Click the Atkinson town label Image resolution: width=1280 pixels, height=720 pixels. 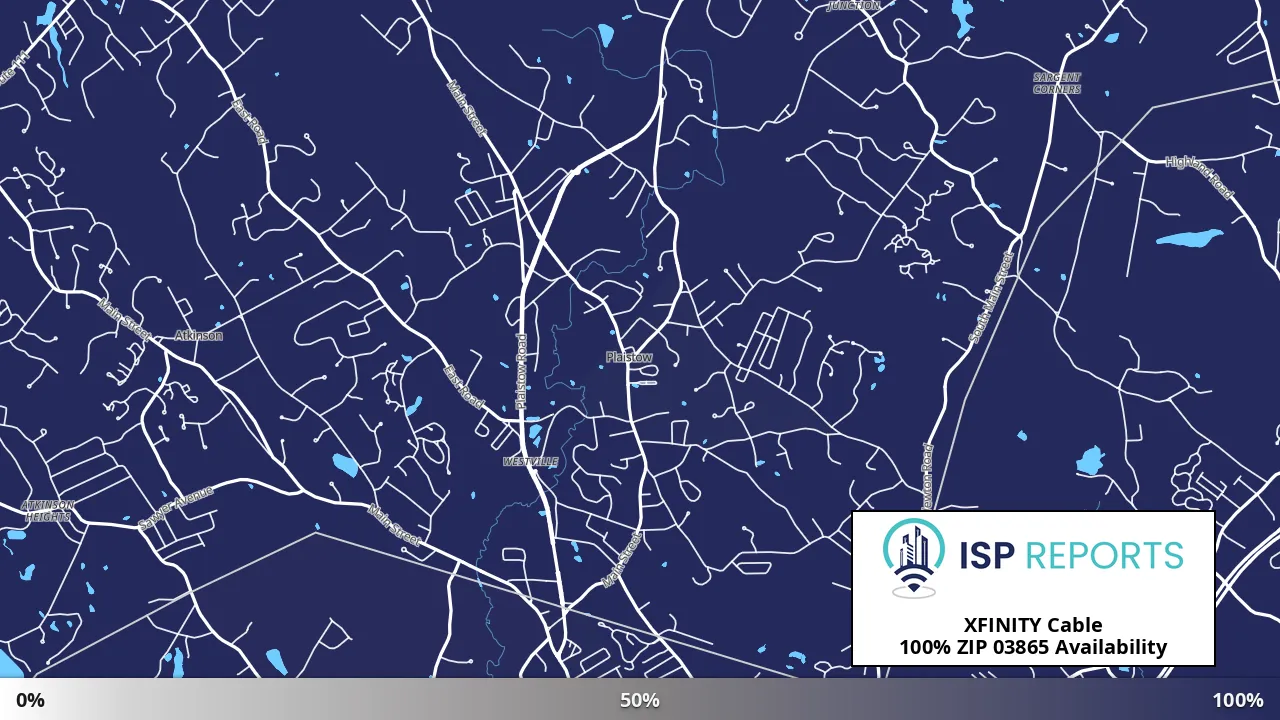click(198, 335)
